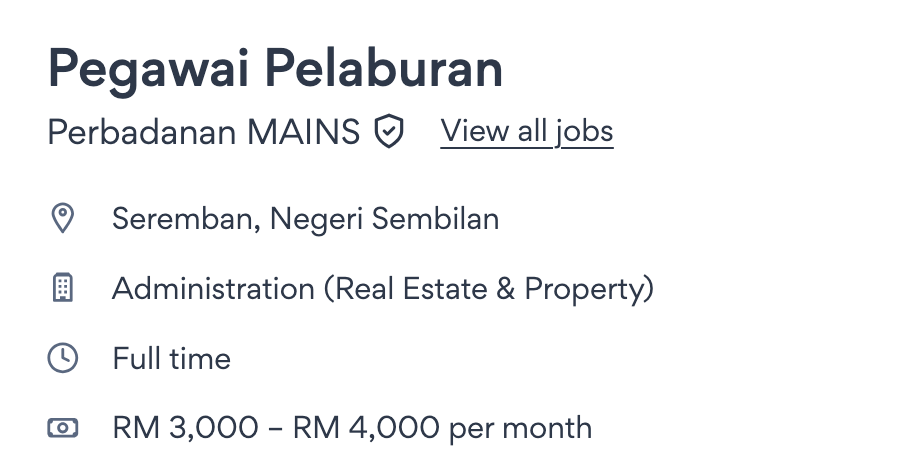Click the banknote icon beside the salary
This screenshot has width=922, height=474.
63,428
